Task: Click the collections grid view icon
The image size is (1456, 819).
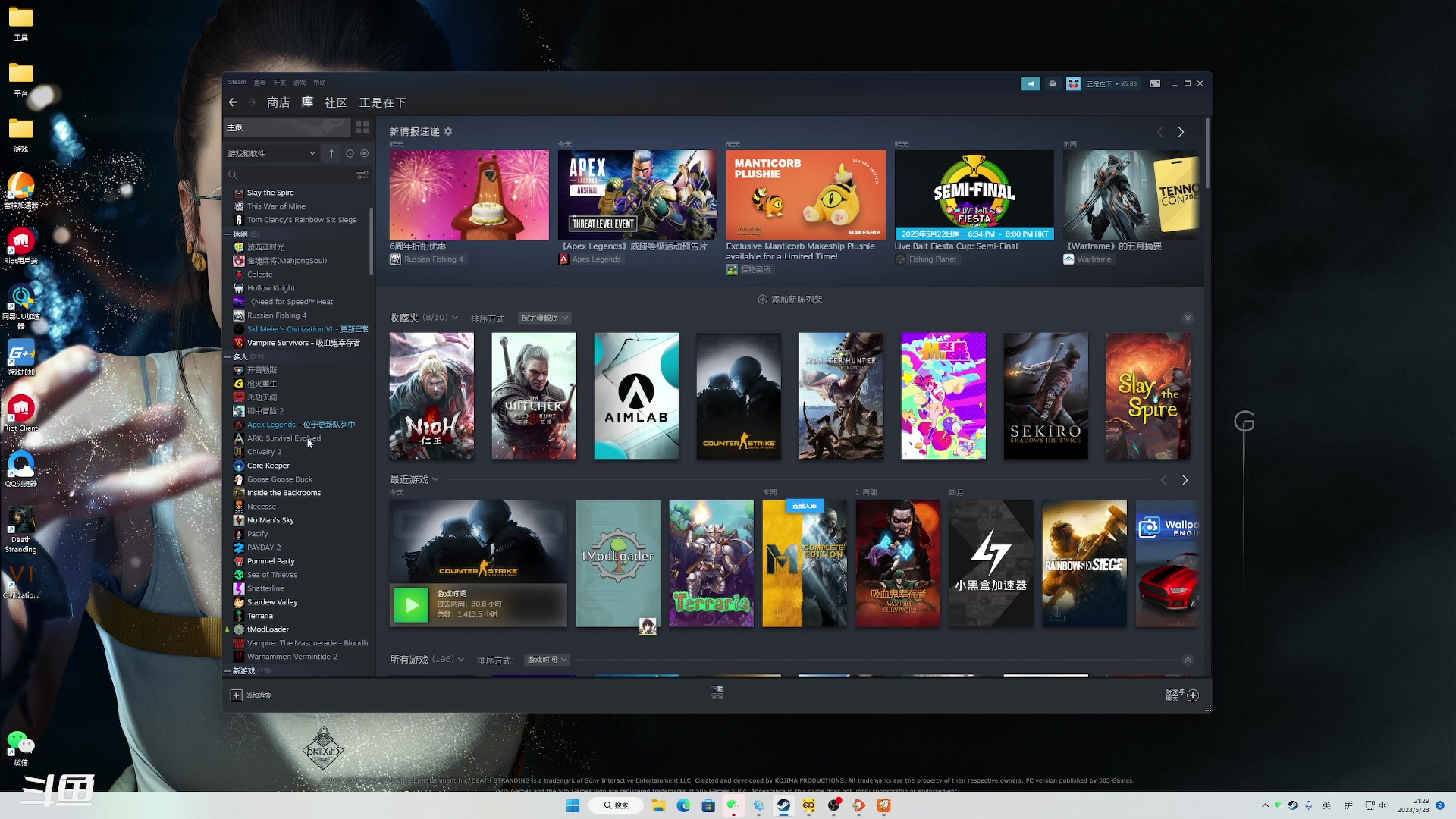Action: 362,127
